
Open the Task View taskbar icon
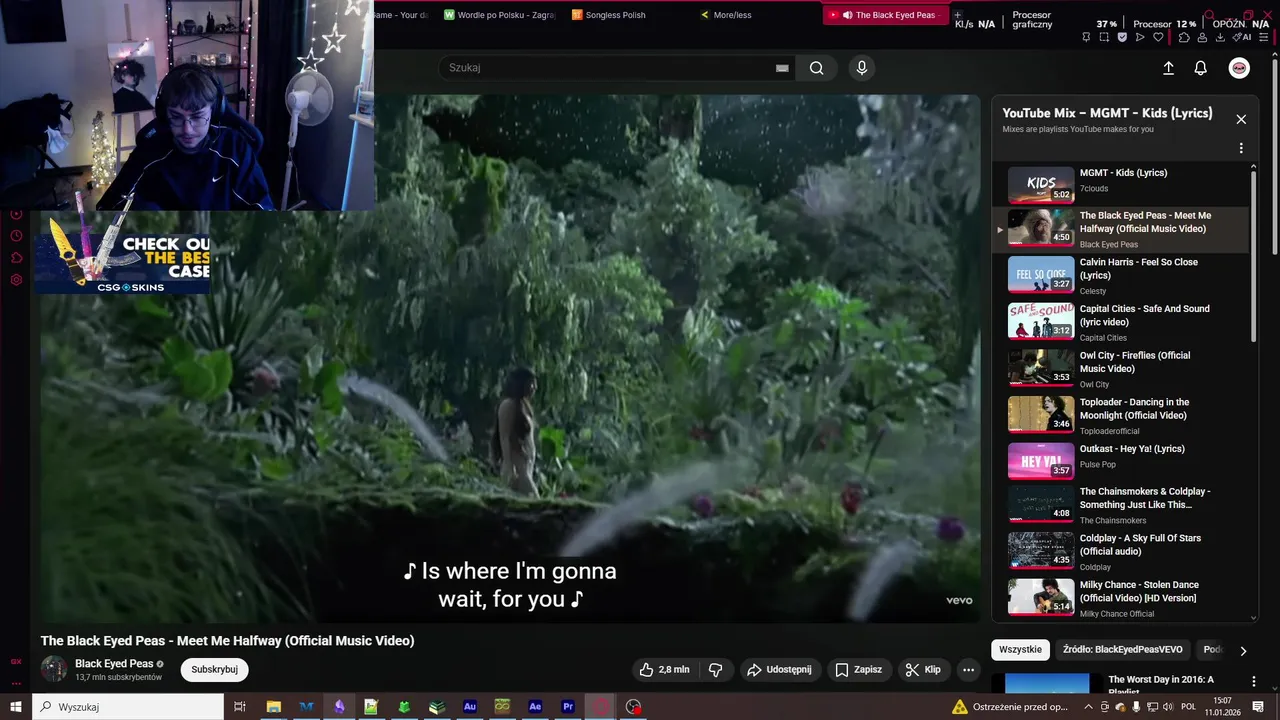point(240,707)
